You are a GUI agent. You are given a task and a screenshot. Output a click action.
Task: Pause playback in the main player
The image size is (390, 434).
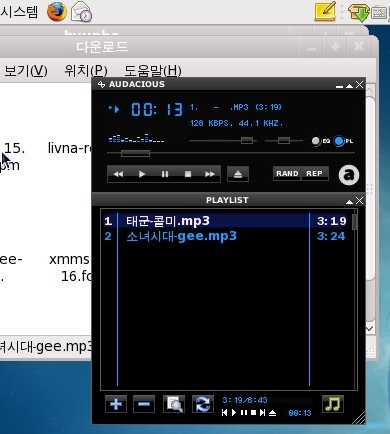(165, 174)
